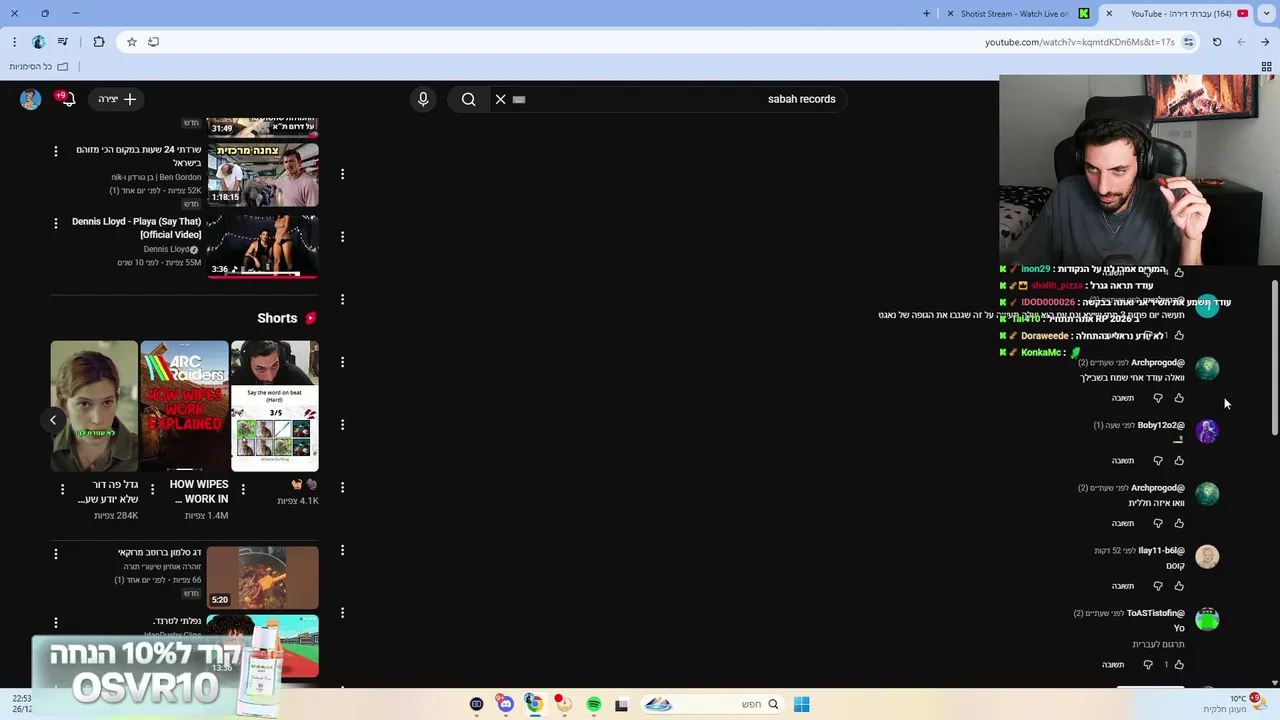Click the YouTube search magnifier button
The image size is (1280, 720).
[468, 99]
